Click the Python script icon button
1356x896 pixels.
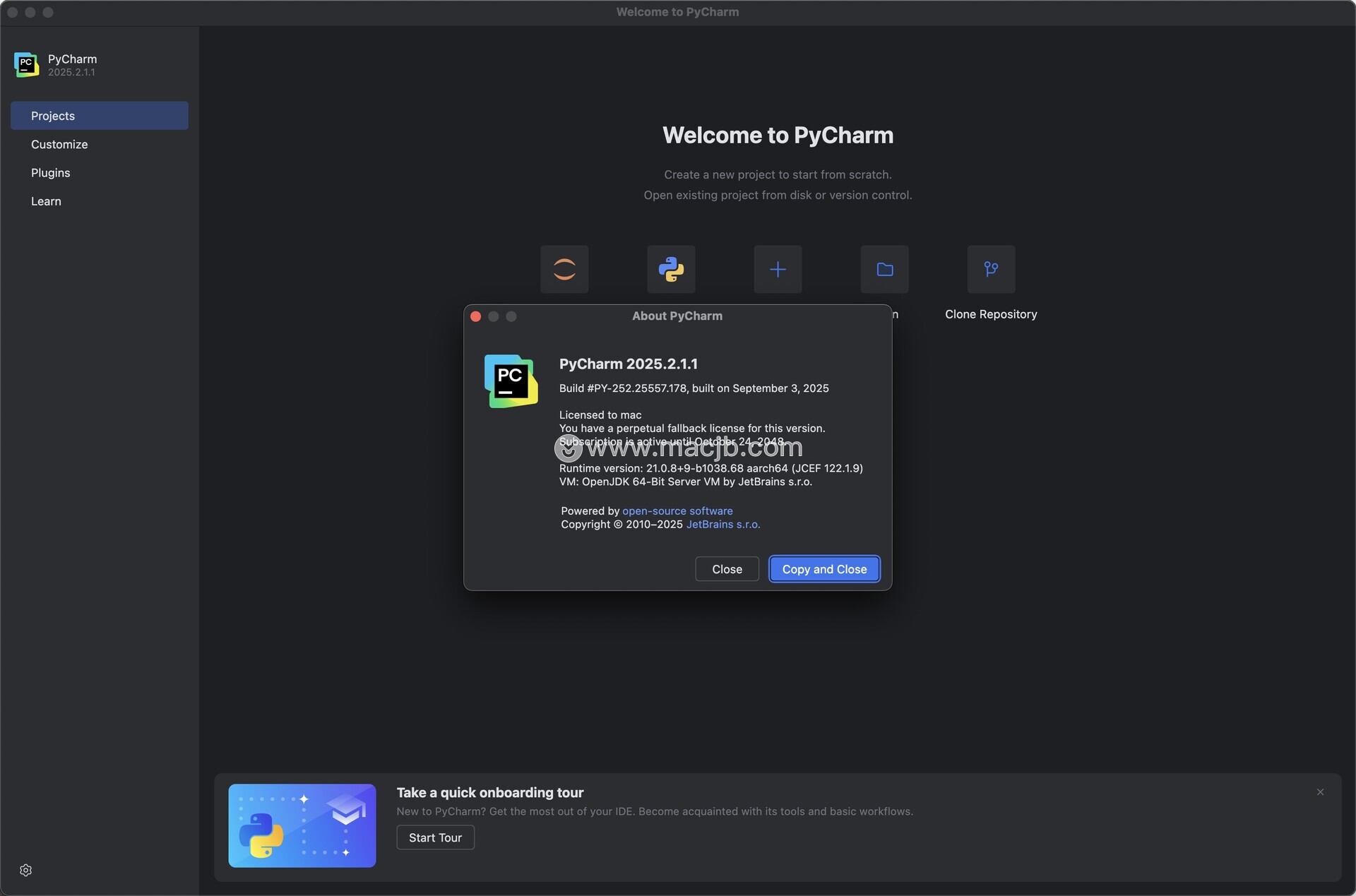[671, 269]
